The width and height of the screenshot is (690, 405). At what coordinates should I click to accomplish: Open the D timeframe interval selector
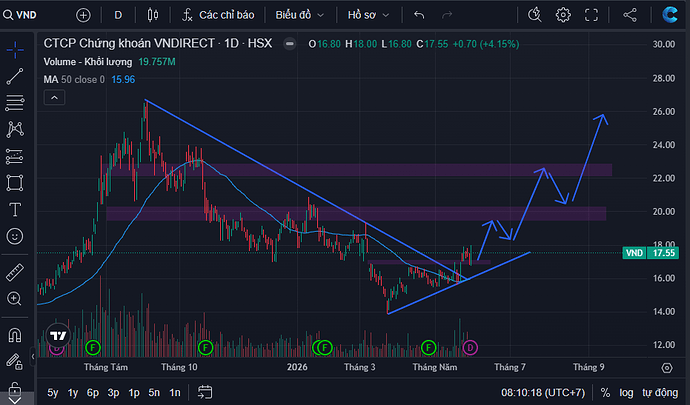(x=118, y=15)
